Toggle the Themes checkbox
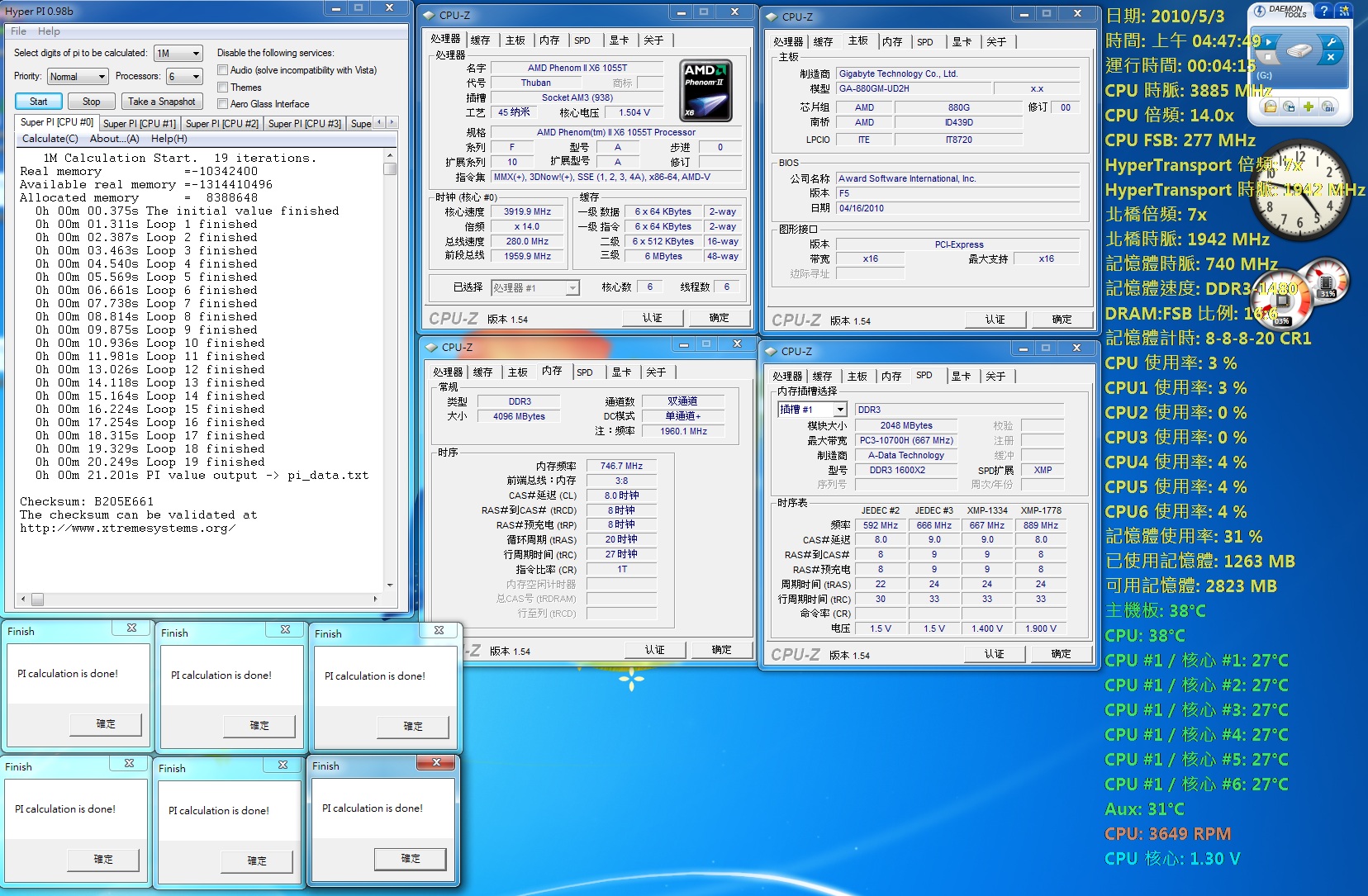This screenshot has height=896, width=1368. click(222, 87)
